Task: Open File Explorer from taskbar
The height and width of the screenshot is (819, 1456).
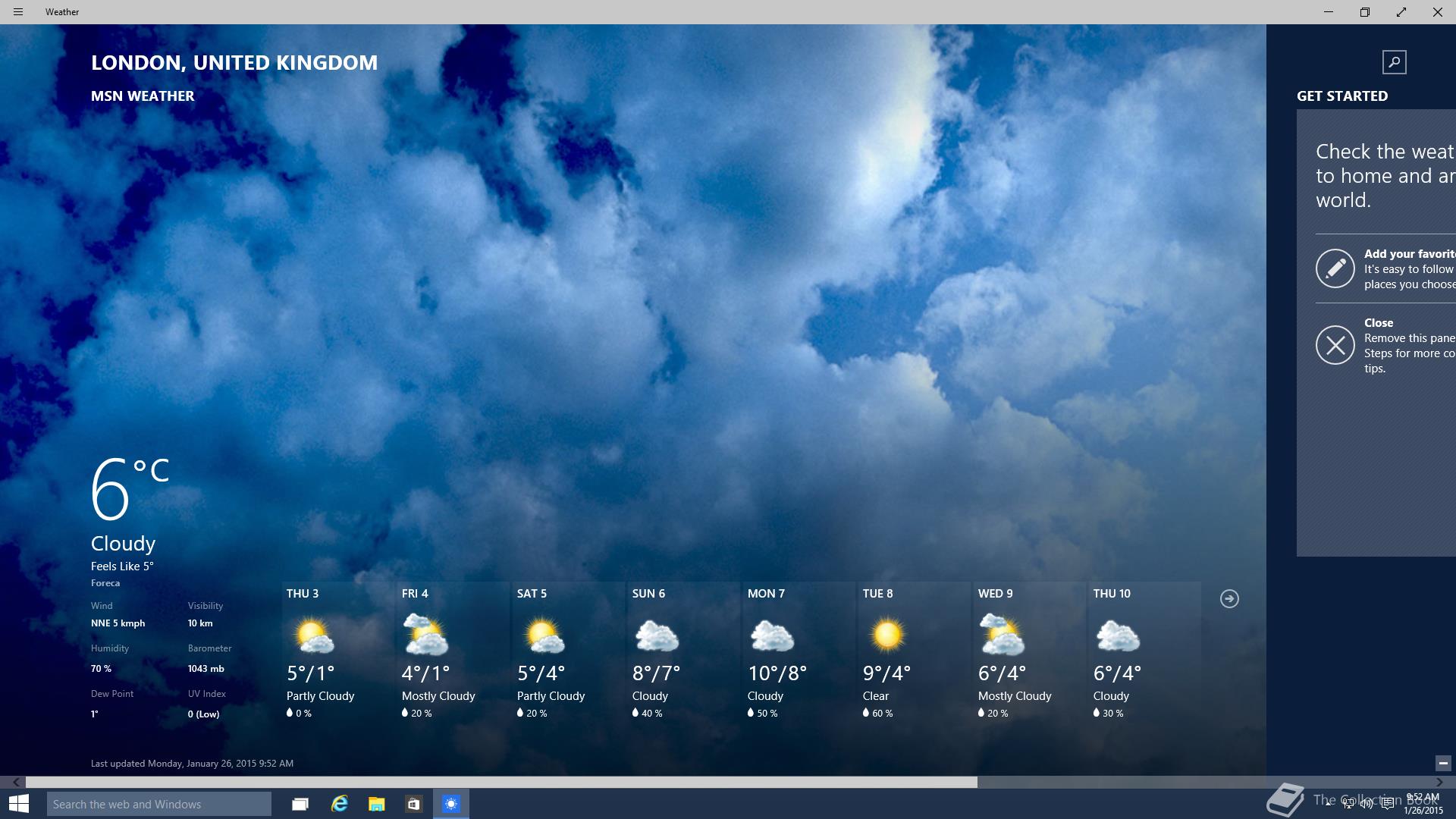Action: tap(376, 804)
